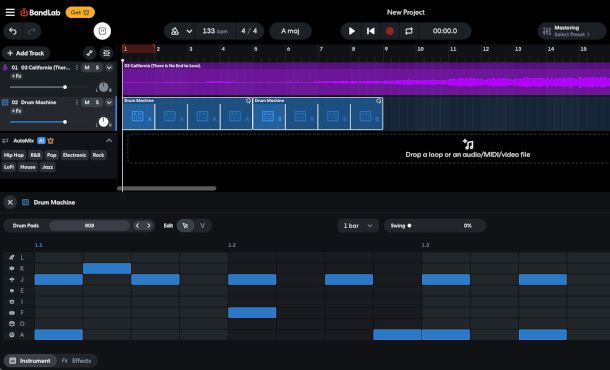Screen dimensions: 610x370
Task: Click the purple voice icon of track 01
Action: point(5,68)
